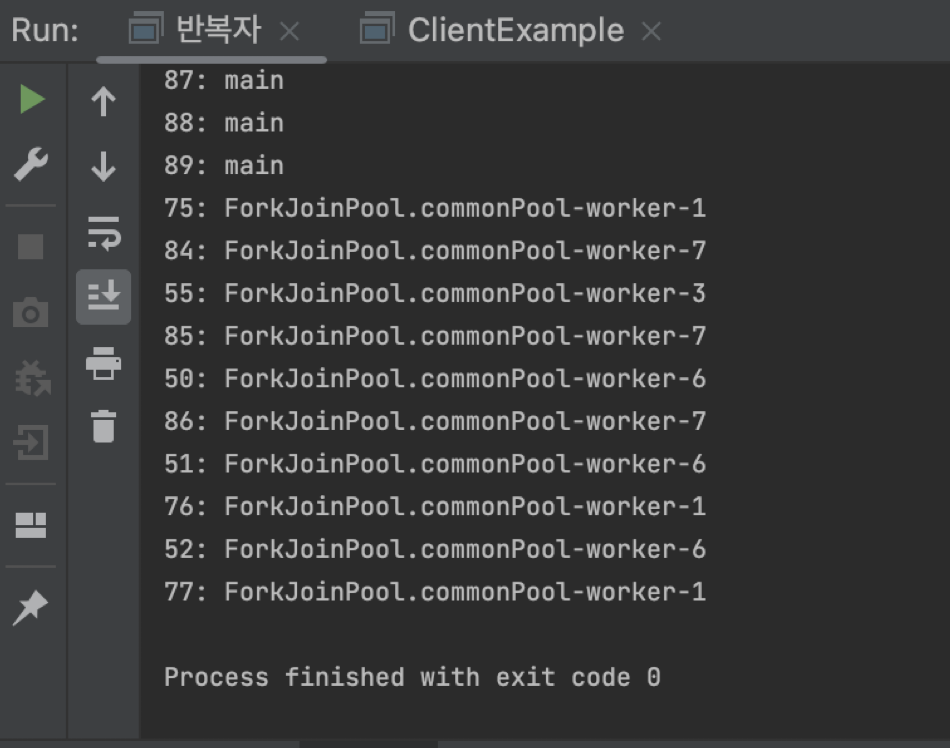Print console output with the printer icon
Image resolution: width=950 pixels, height=748 pixels.
pos(104,363)
